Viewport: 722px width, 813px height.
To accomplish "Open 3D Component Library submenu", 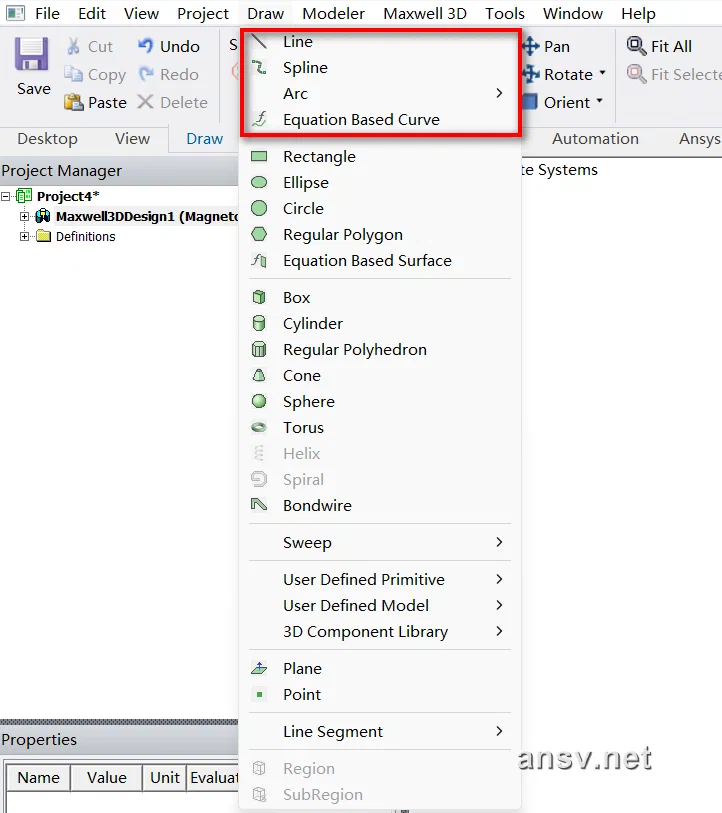I will pos(380,632).
